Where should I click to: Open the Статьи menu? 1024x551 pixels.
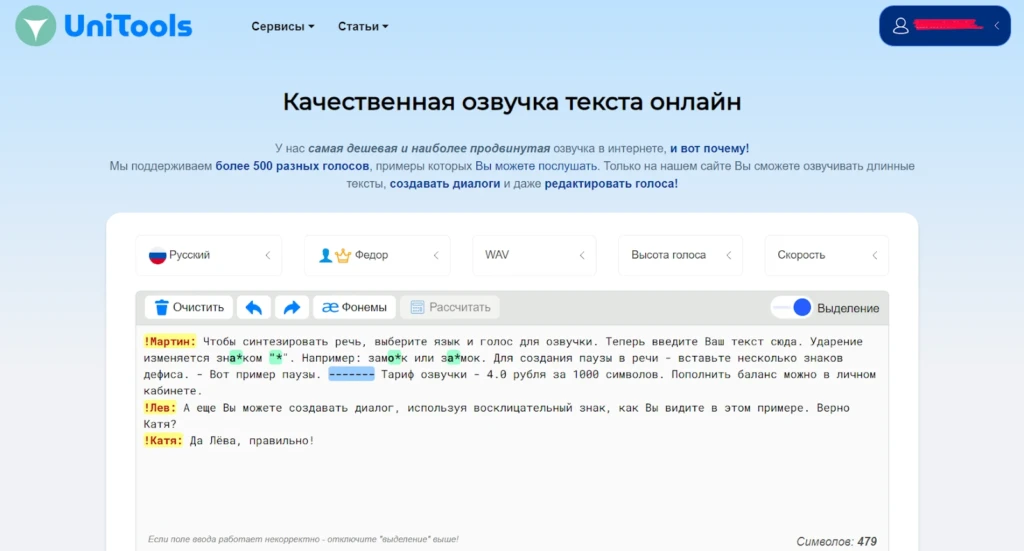pos(363,27)
